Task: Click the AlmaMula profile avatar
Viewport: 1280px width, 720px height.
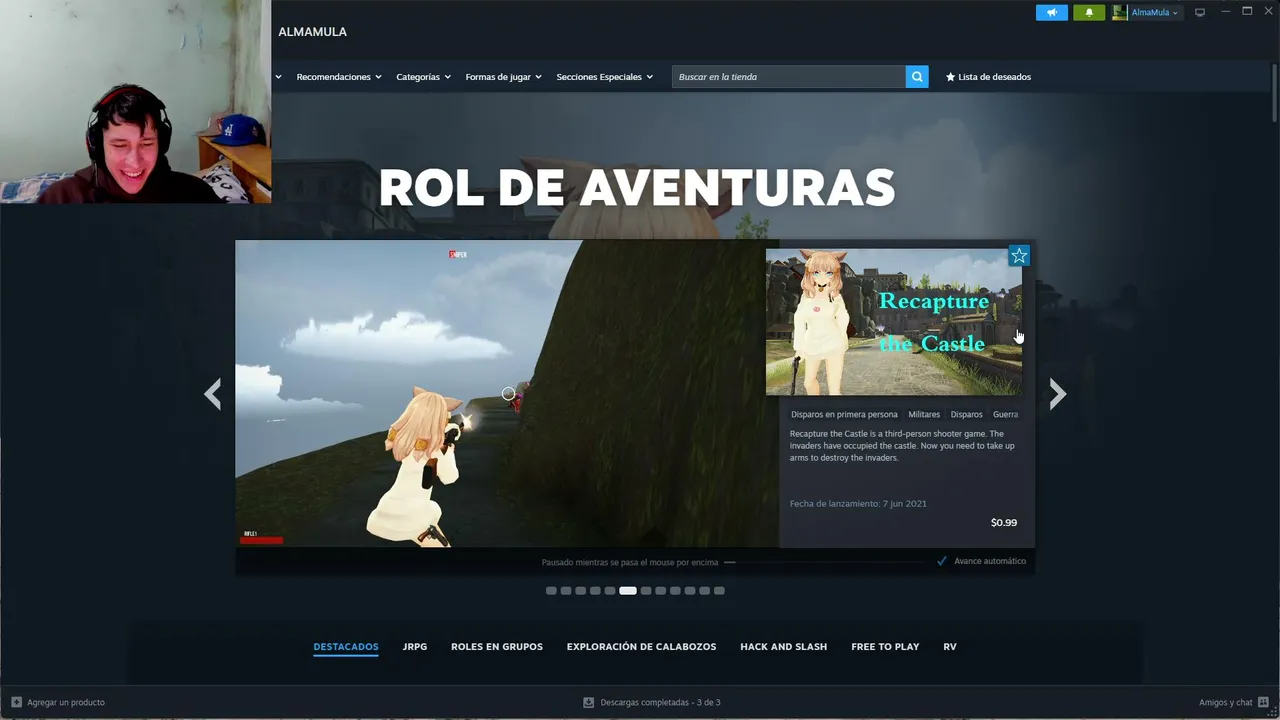Action: 1120,13
